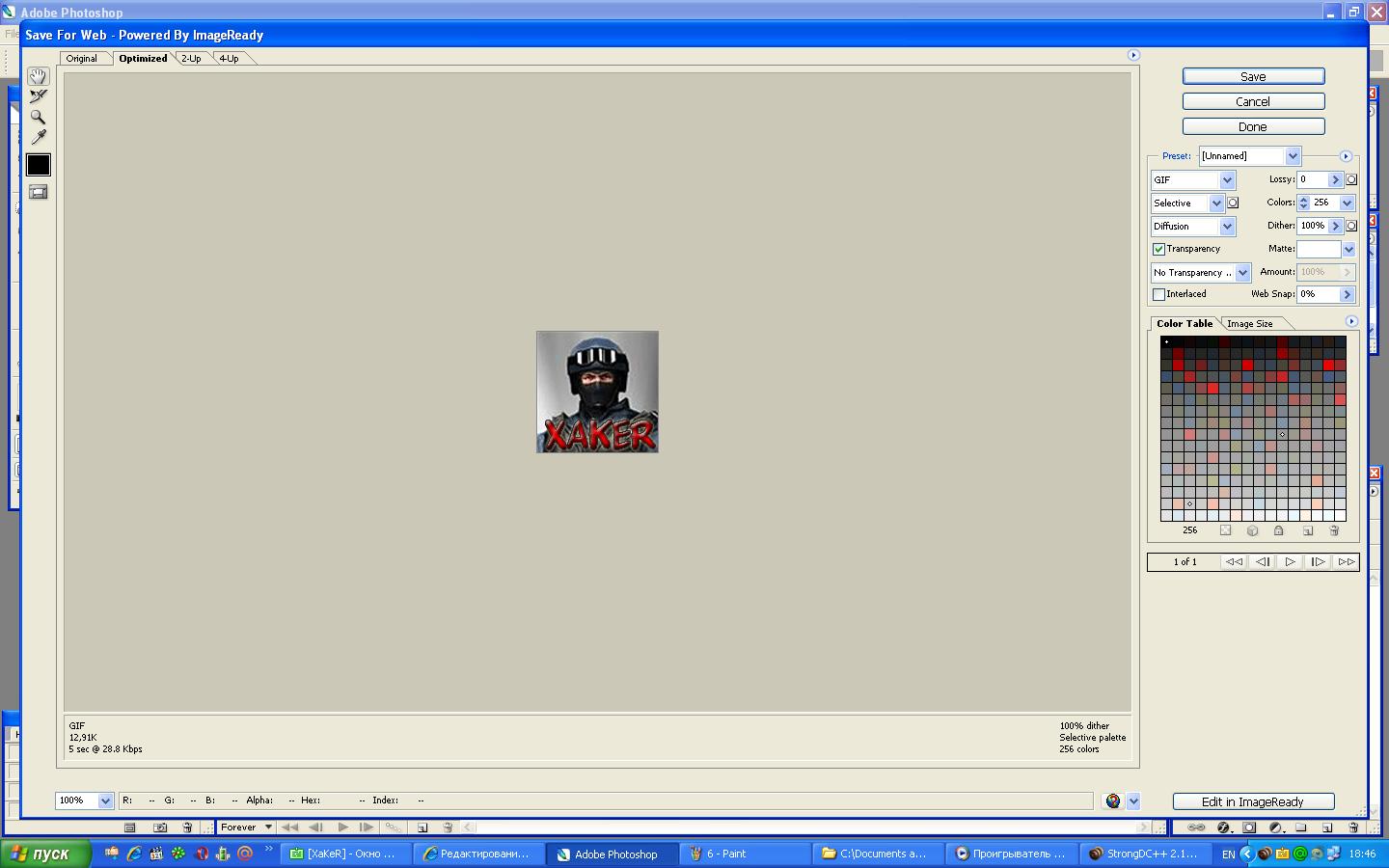Image resolution: width=1389 pixels, height=868 pixels.
Task: Click Internet Explorer quick launch icon
Action: click(x=134, y=854)
